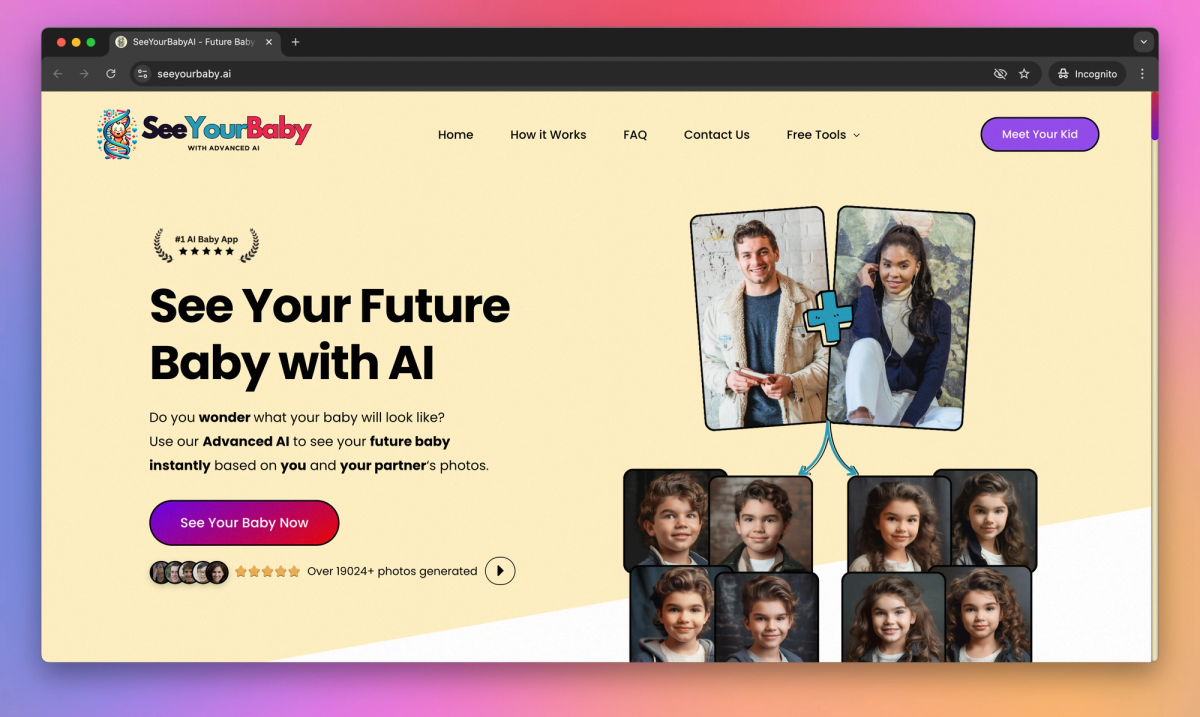Open the Chrome three-dot menu
The height and width of the screenshot is (717, 1200).
(1142, 74)
